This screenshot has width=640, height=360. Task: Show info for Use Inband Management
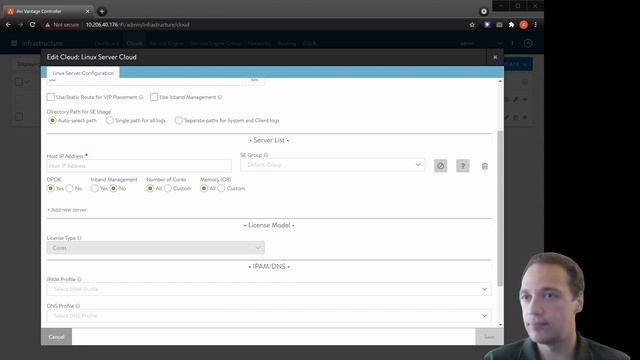[x=220, y=97]
